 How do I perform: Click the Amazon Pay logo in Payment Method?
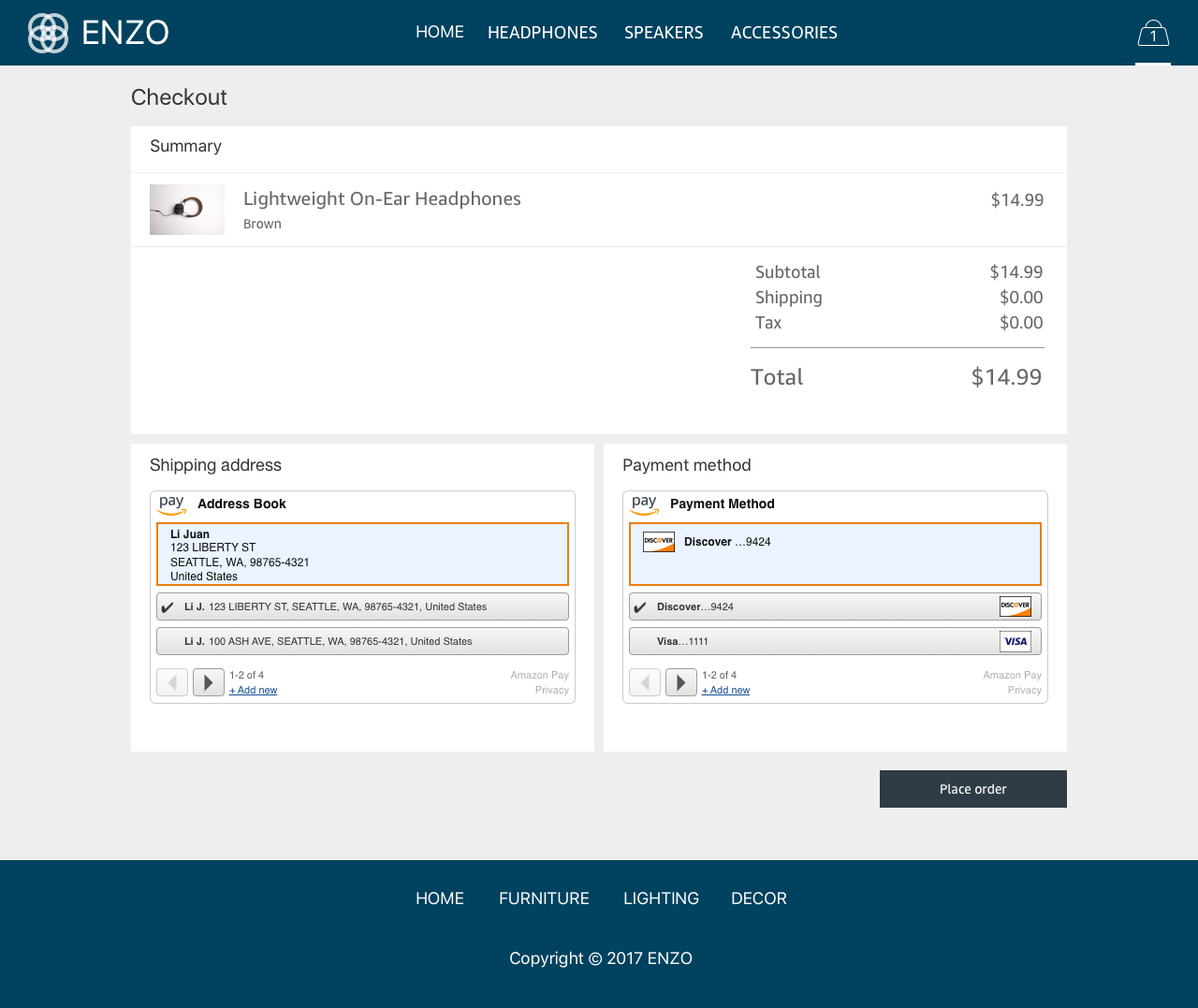(645, 504)
